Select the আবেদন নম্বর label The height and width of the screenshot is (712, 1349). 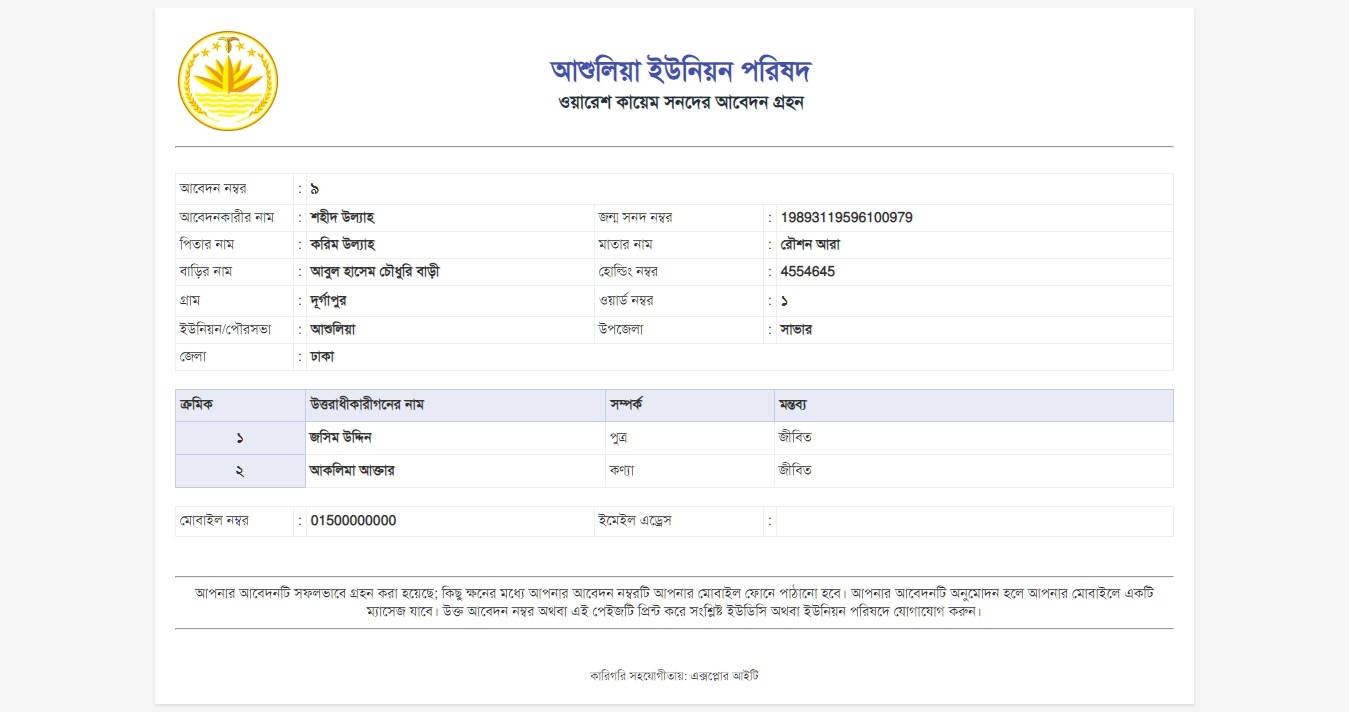(x=213, y=188)
